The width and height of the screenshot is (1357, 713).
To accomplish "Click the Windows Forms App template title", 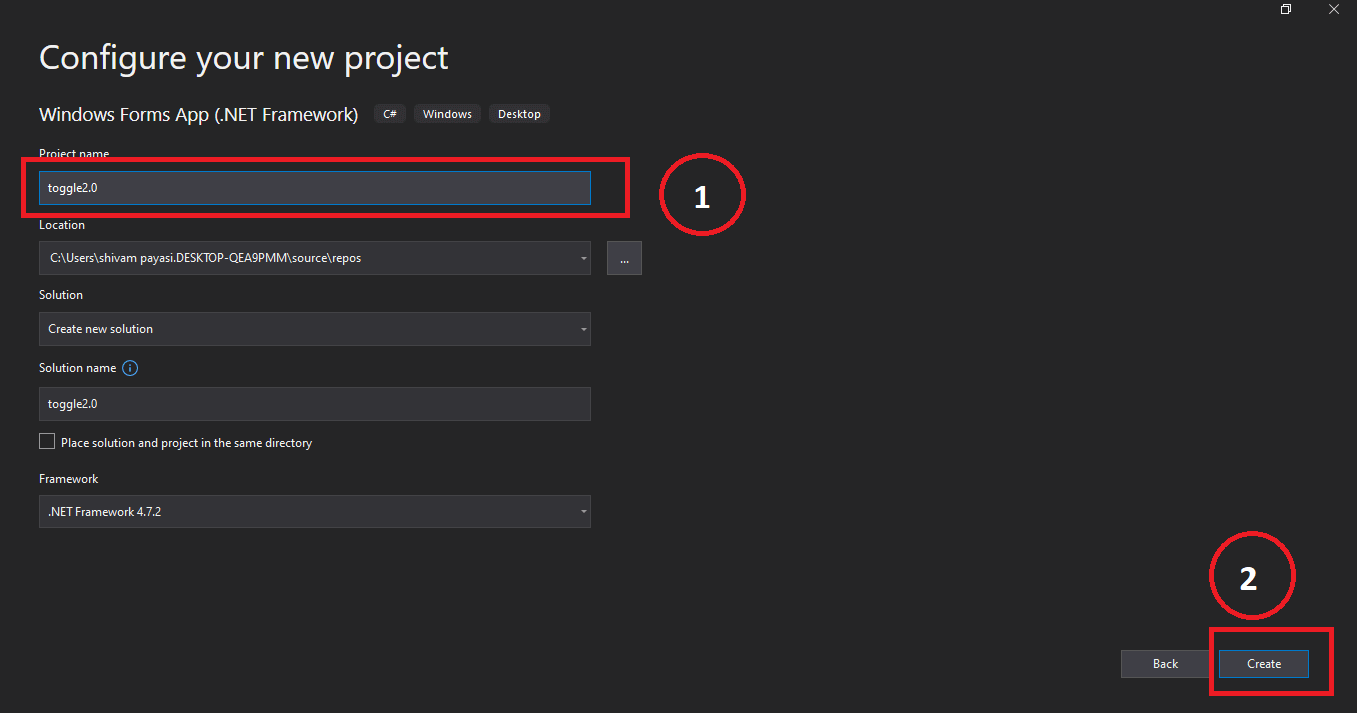I will click(198, 114).
